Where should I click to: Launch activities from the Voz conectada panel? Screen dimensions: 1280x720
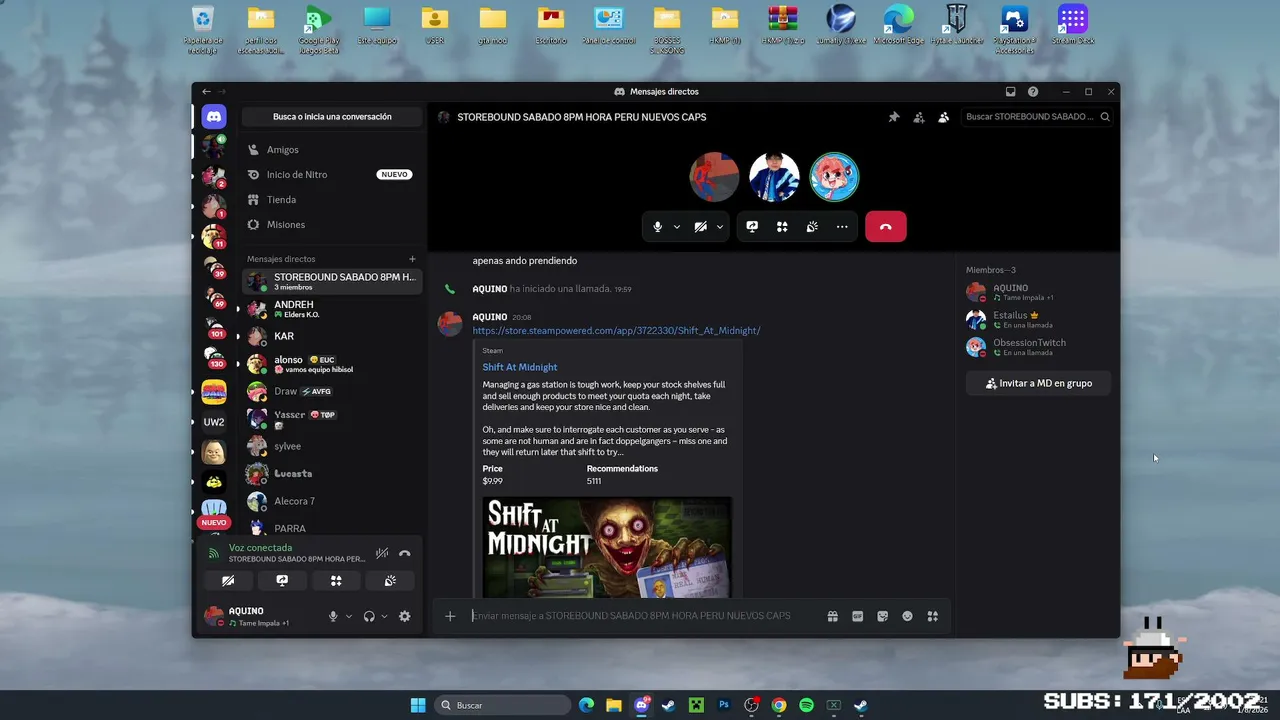pos(336,581)
